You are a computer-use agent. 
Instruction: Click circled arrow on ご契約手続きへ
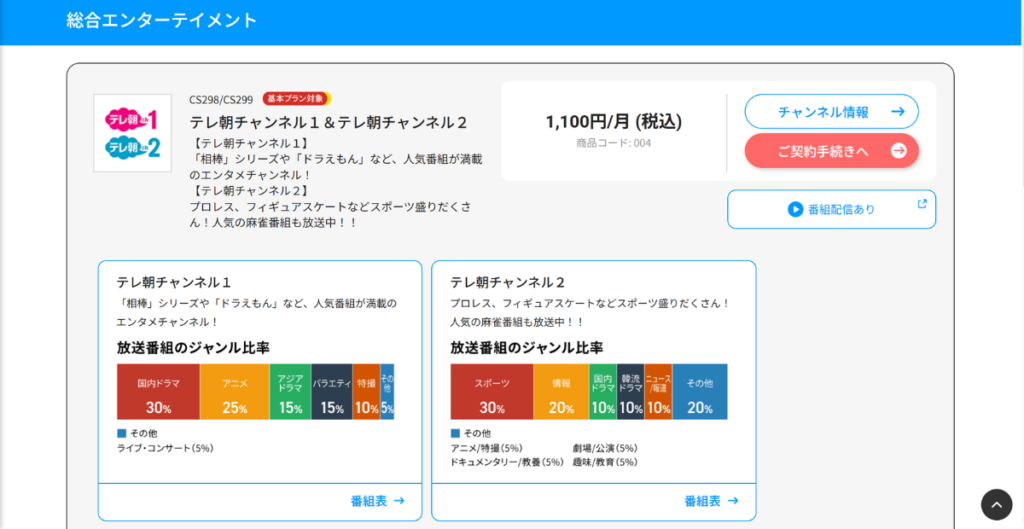898,151
